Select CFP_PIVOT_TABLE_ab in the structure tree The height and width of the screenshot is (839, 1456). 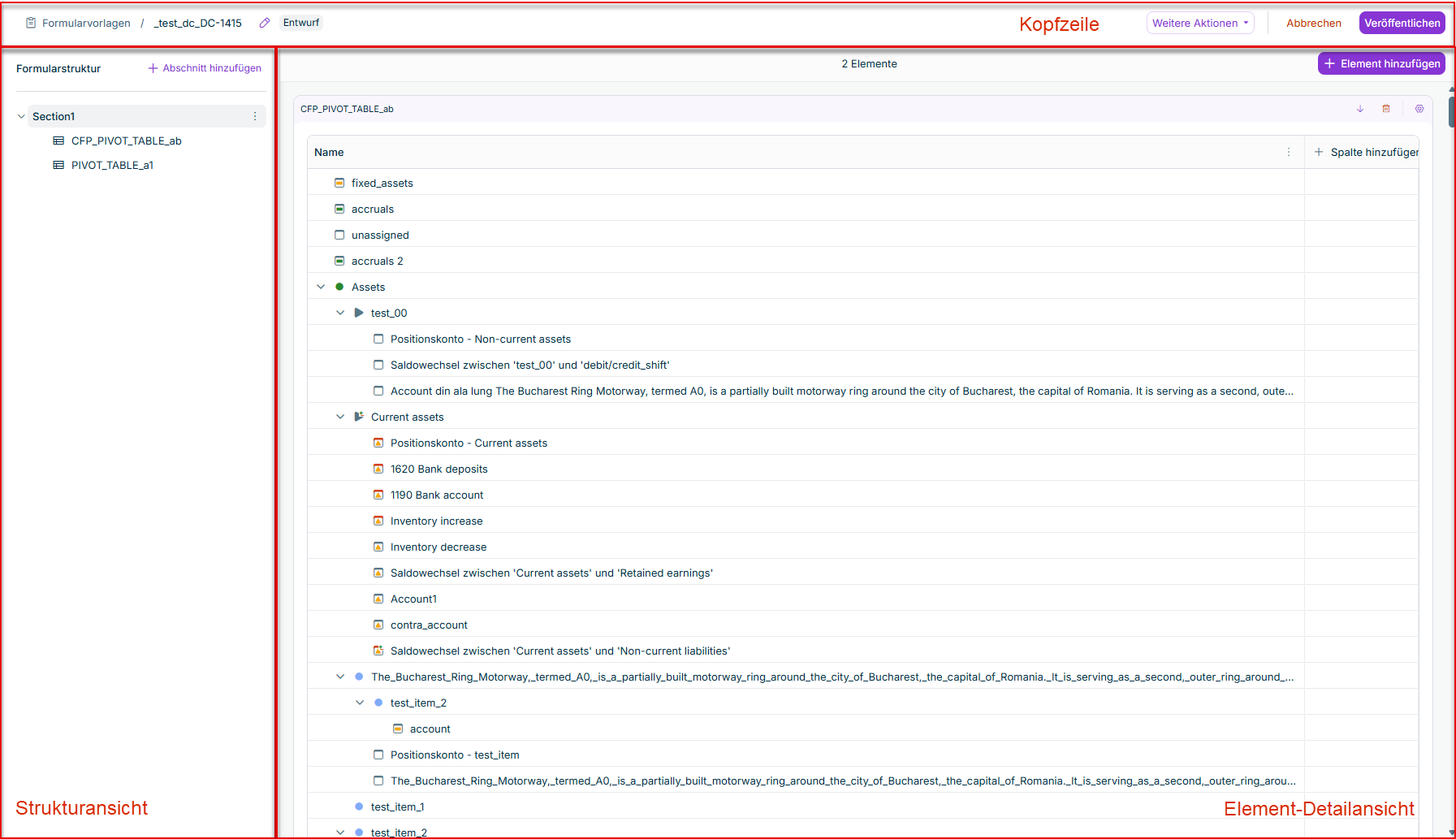tap(126, 141)
